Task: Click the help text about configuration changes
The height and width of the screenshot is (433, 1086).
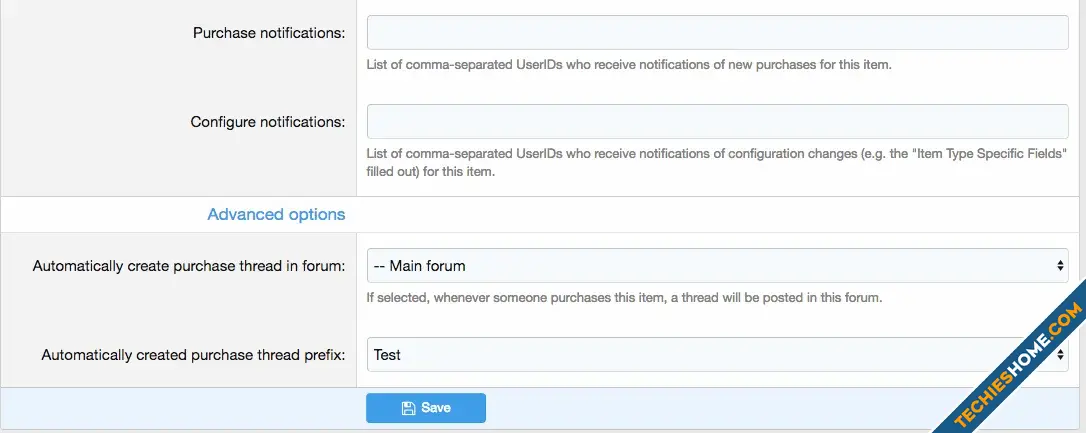Action: click(717, 162)
